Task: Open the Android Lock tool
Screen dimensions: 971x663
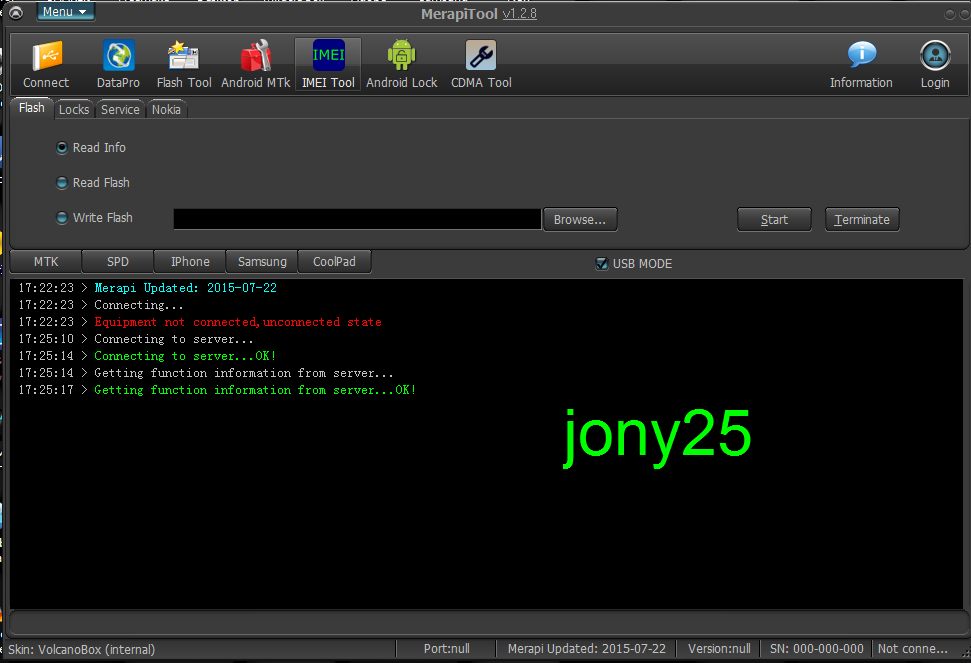Action: pos(401,57)
